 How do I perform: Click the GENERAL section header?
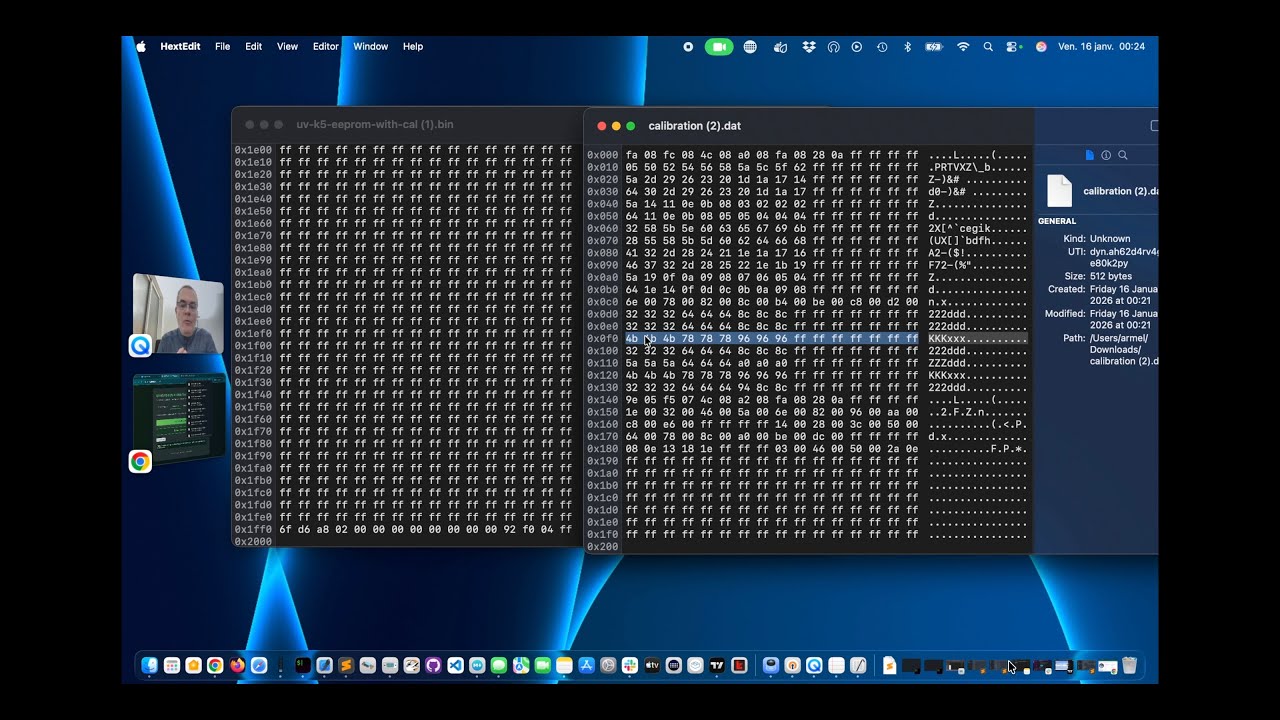[1057, 221]
